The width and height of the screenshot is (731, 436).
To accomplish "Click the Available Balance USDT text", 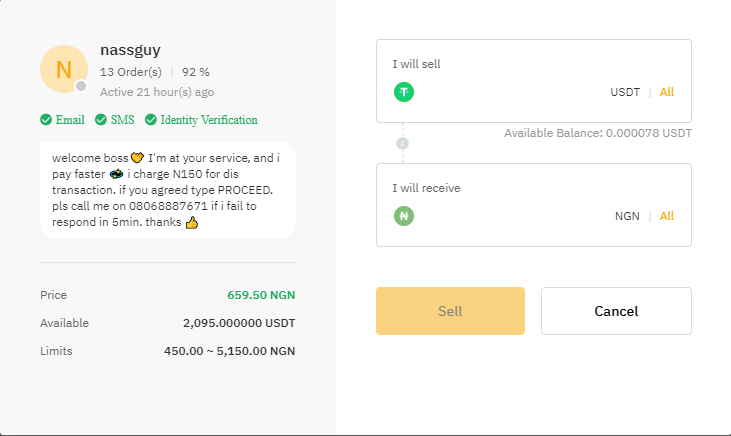I will point(597,133).
